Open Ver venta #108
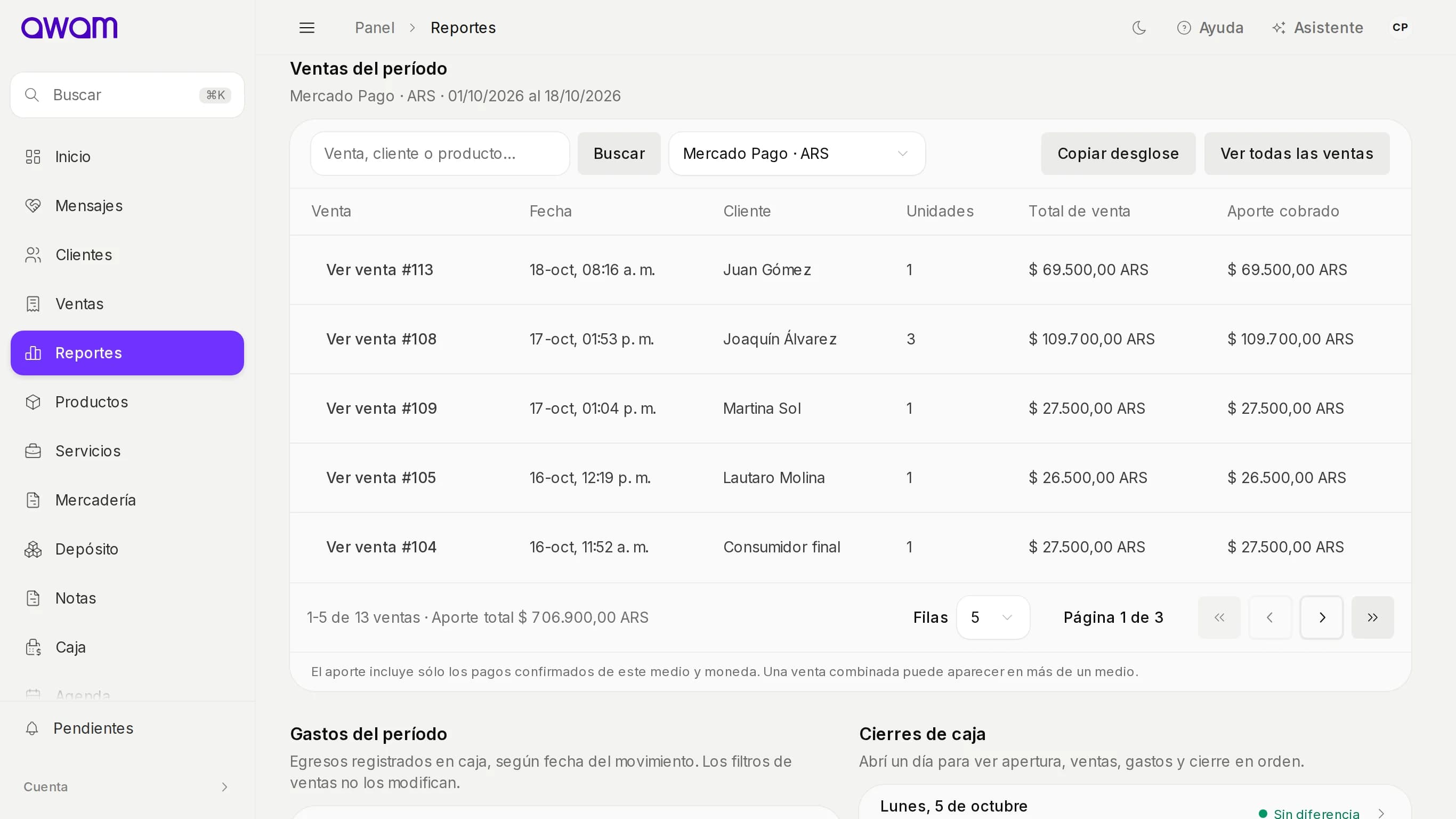Screen dimensions: 1456x819 click(x=381, y=339)
